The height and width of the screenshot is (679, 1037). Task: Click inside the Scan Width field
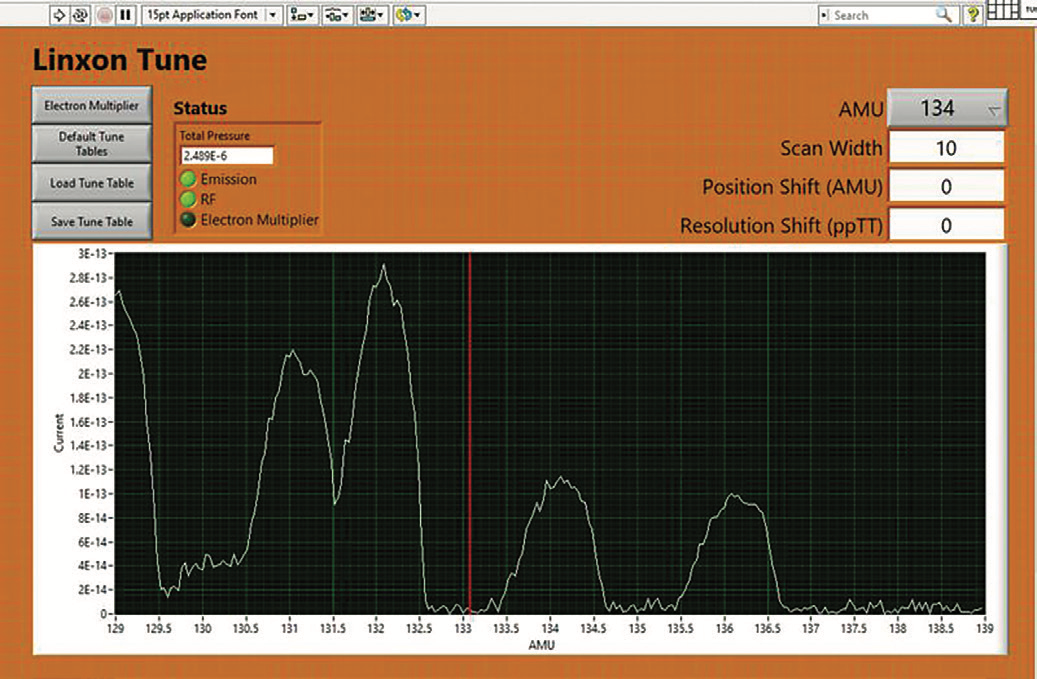coord(946,147)
